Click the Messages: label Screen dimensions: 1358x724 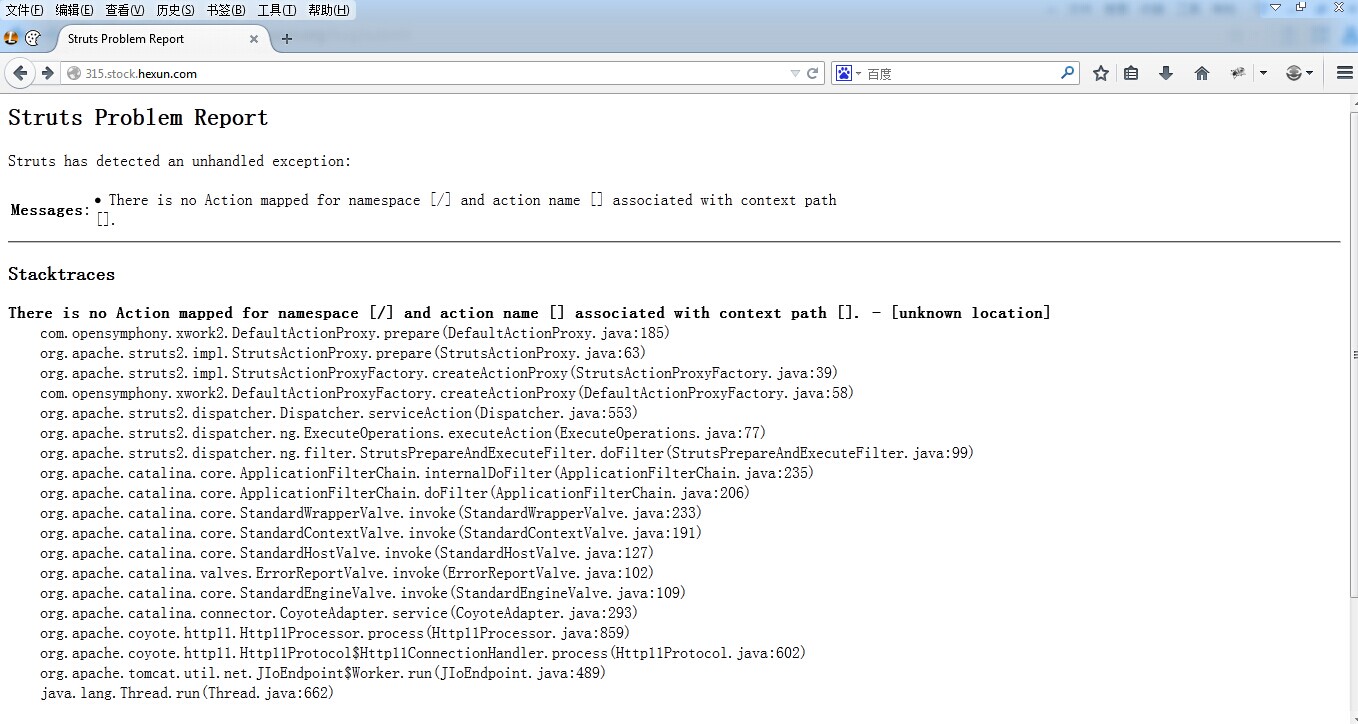click(x=50, y=210)
